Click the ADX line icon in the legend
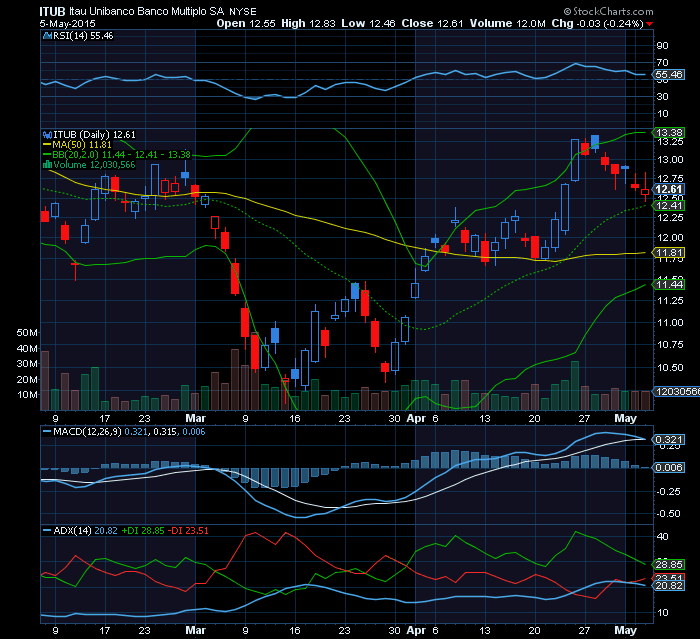700x639 pixels. tap(47, 530)
